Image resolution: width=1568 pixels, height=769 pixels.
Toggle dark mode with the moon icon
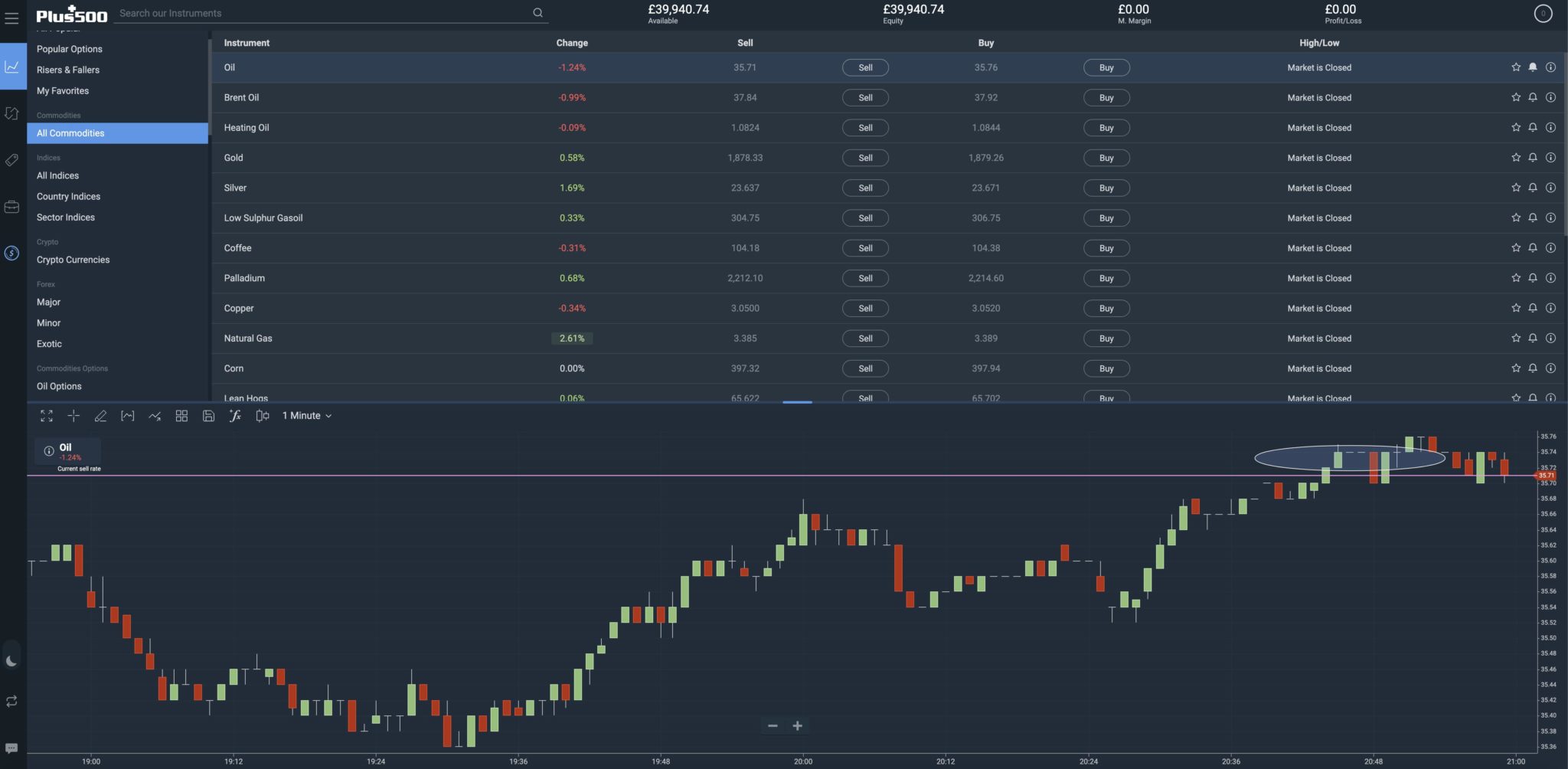tap(12, 659)
